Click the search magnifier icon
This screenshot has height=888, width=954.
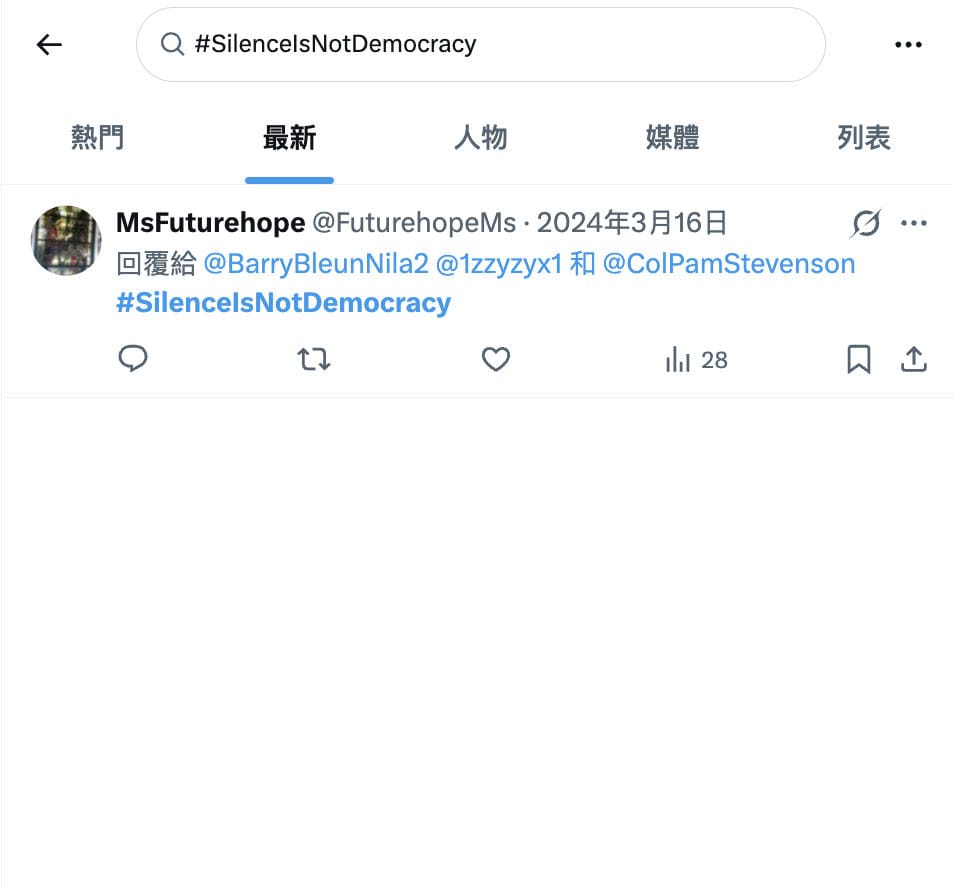coord(172,45)
